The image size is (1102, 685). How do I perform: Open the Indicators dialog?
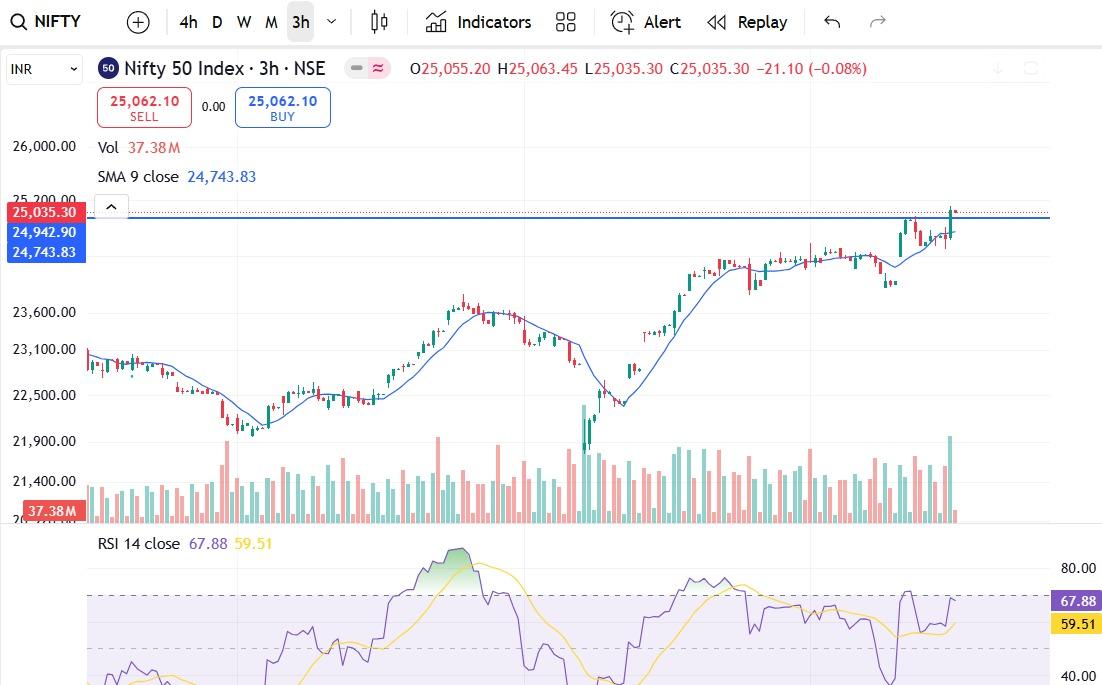479,22
